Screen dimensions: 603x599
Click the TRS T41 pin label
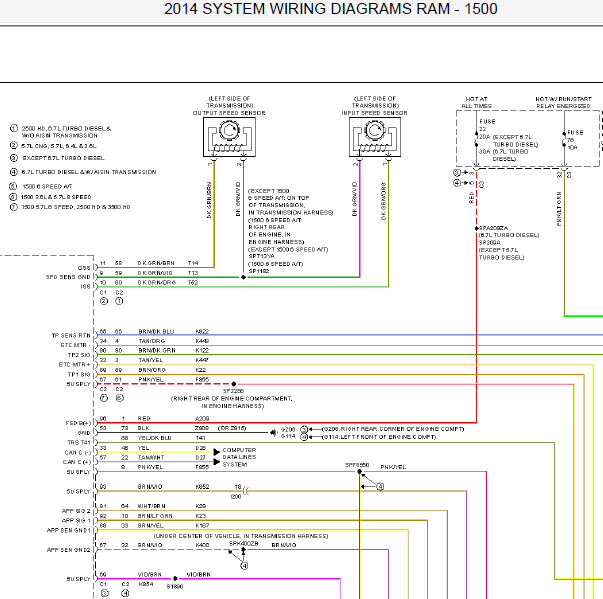[x=79, y=443]
